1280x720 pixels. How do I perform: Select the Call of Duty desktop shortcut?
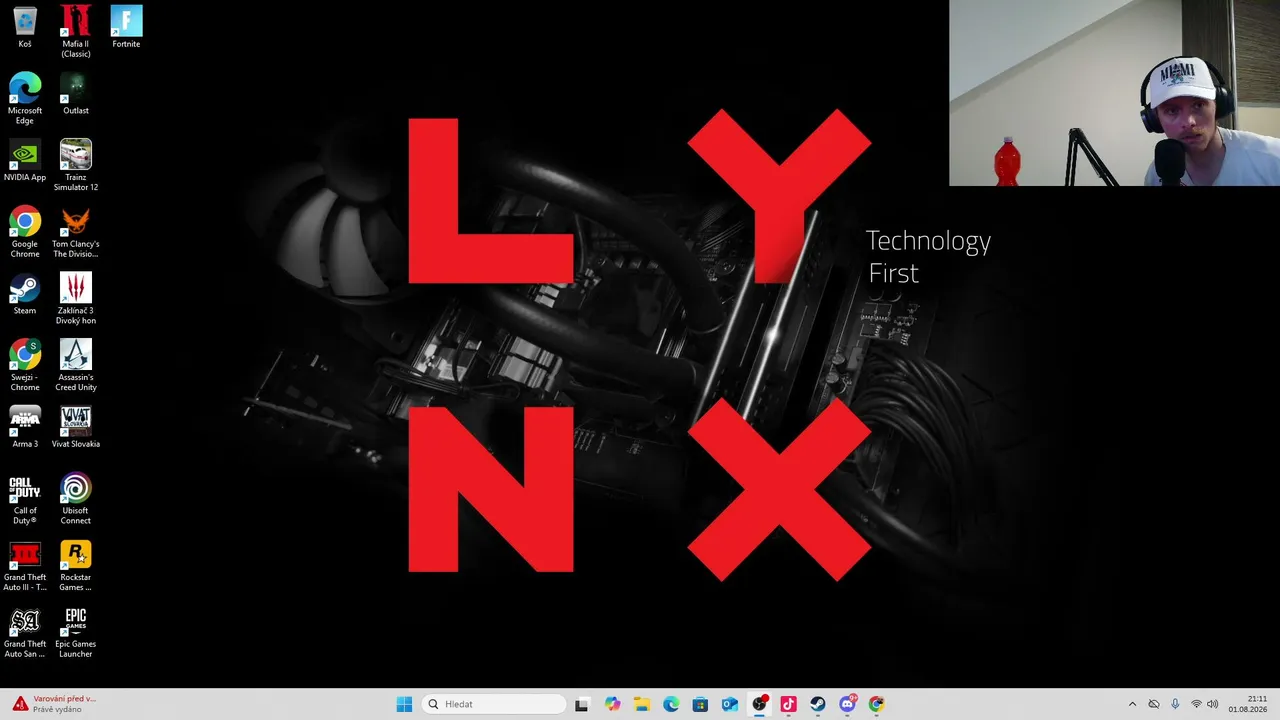pyautogui.click(x=25, y=499)
